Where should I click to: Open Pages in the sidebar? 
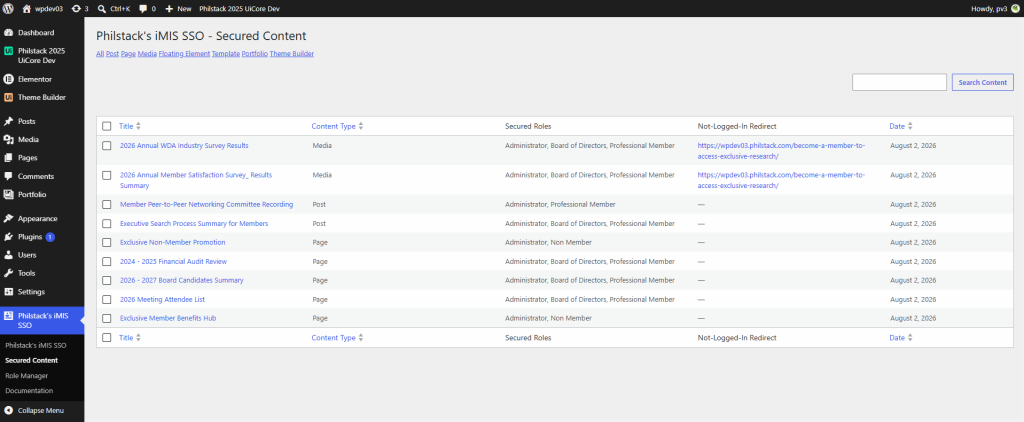(42, 157)
